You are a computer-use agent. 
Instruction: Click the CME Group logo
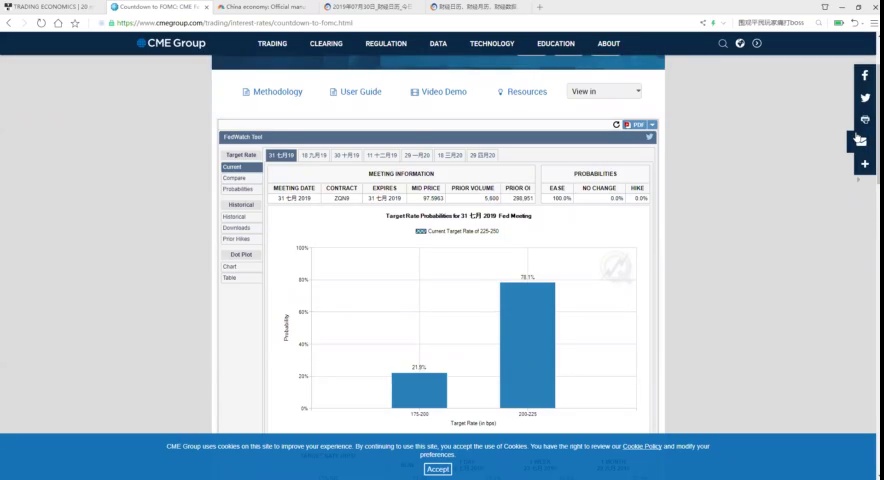click(171, 43)
